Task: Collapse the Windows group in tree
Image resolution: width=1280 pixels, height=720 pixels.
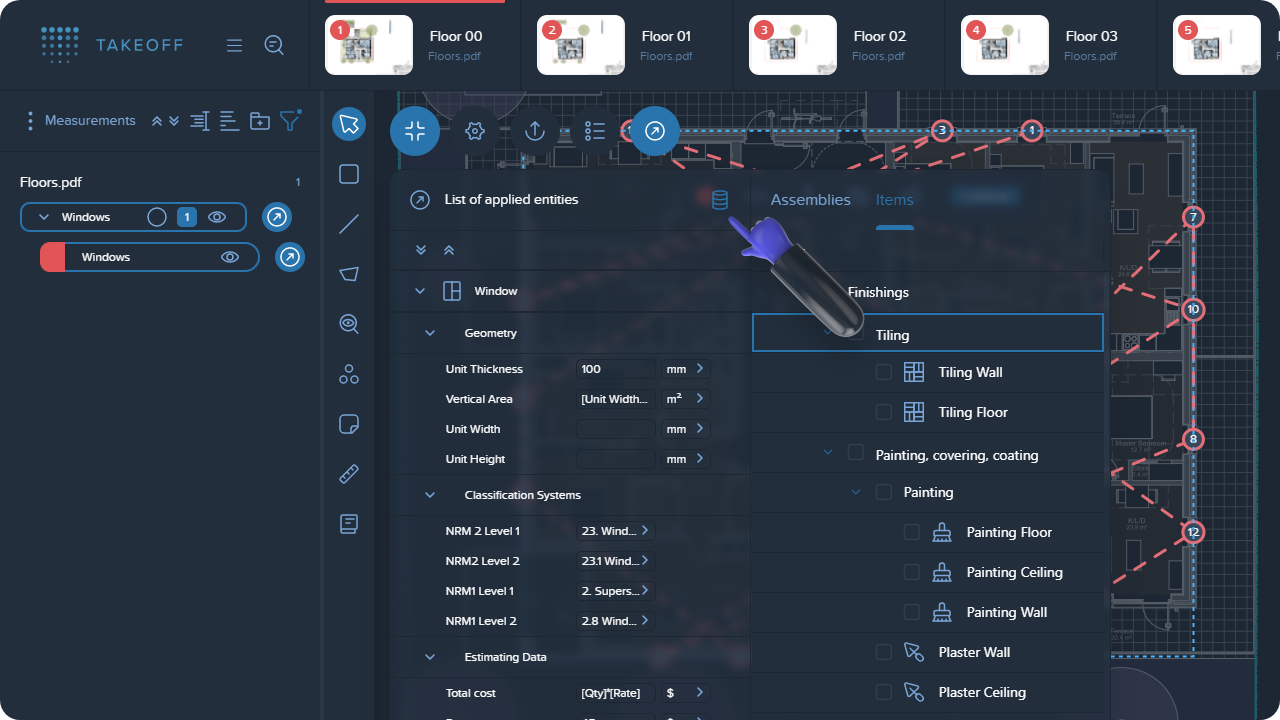Action: click(44, 217)
